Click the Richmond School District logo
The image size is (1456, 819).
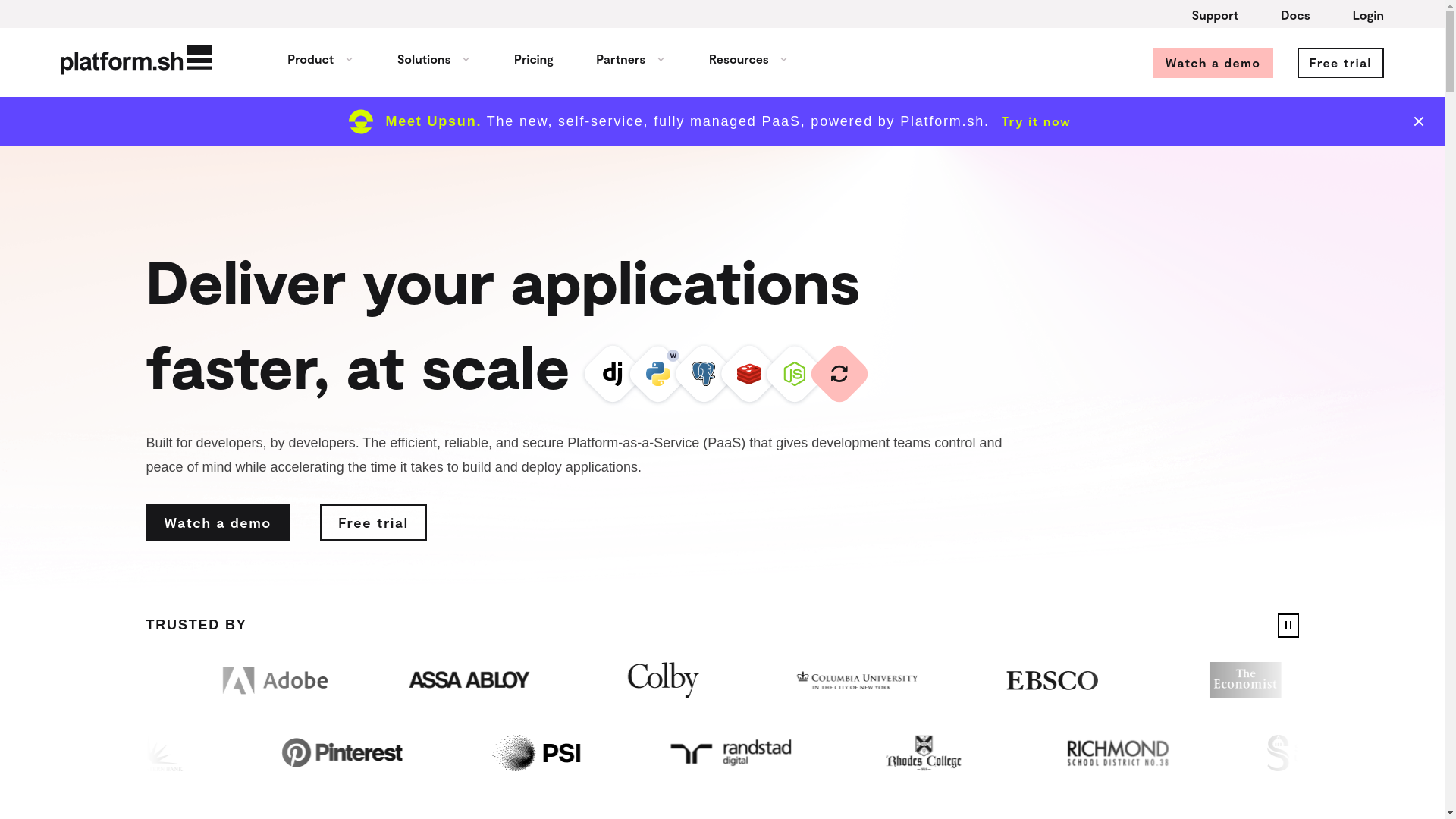point(1118,752)
